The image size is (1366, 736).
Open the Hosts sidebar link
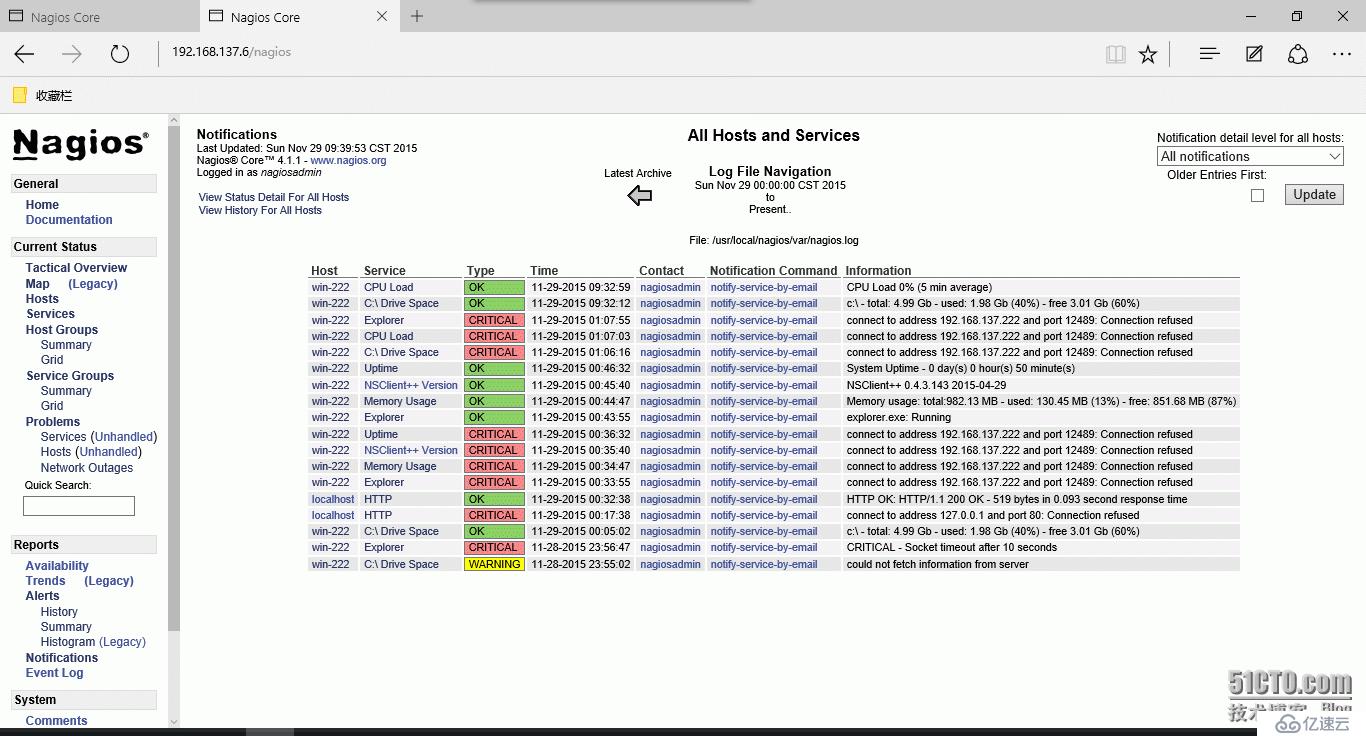coord(42,299)
